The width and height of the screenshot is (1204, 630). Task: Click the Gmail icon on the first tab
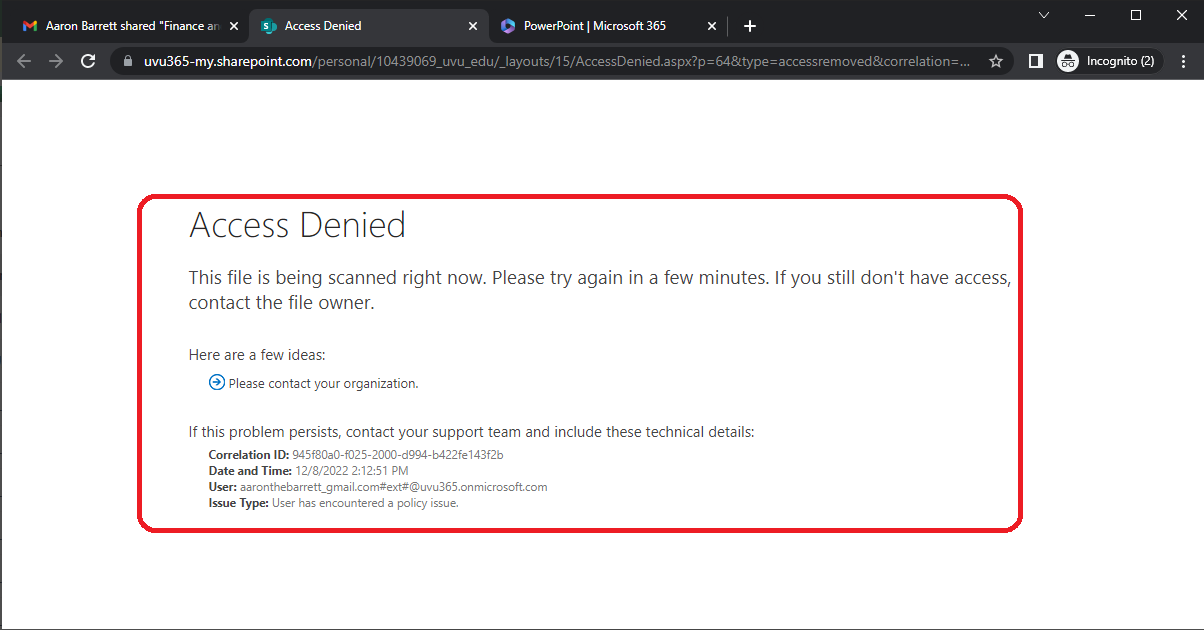pos(28,25)
